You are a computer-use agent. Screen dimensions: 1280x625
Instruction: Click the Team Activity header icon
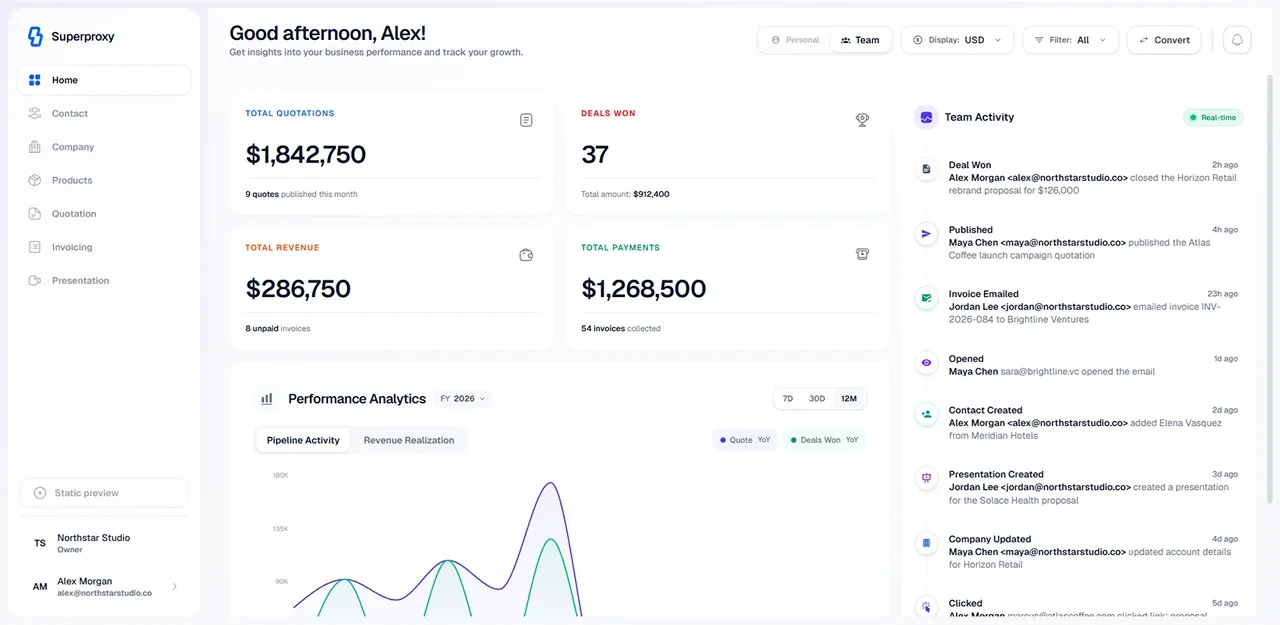coord(926,117)
